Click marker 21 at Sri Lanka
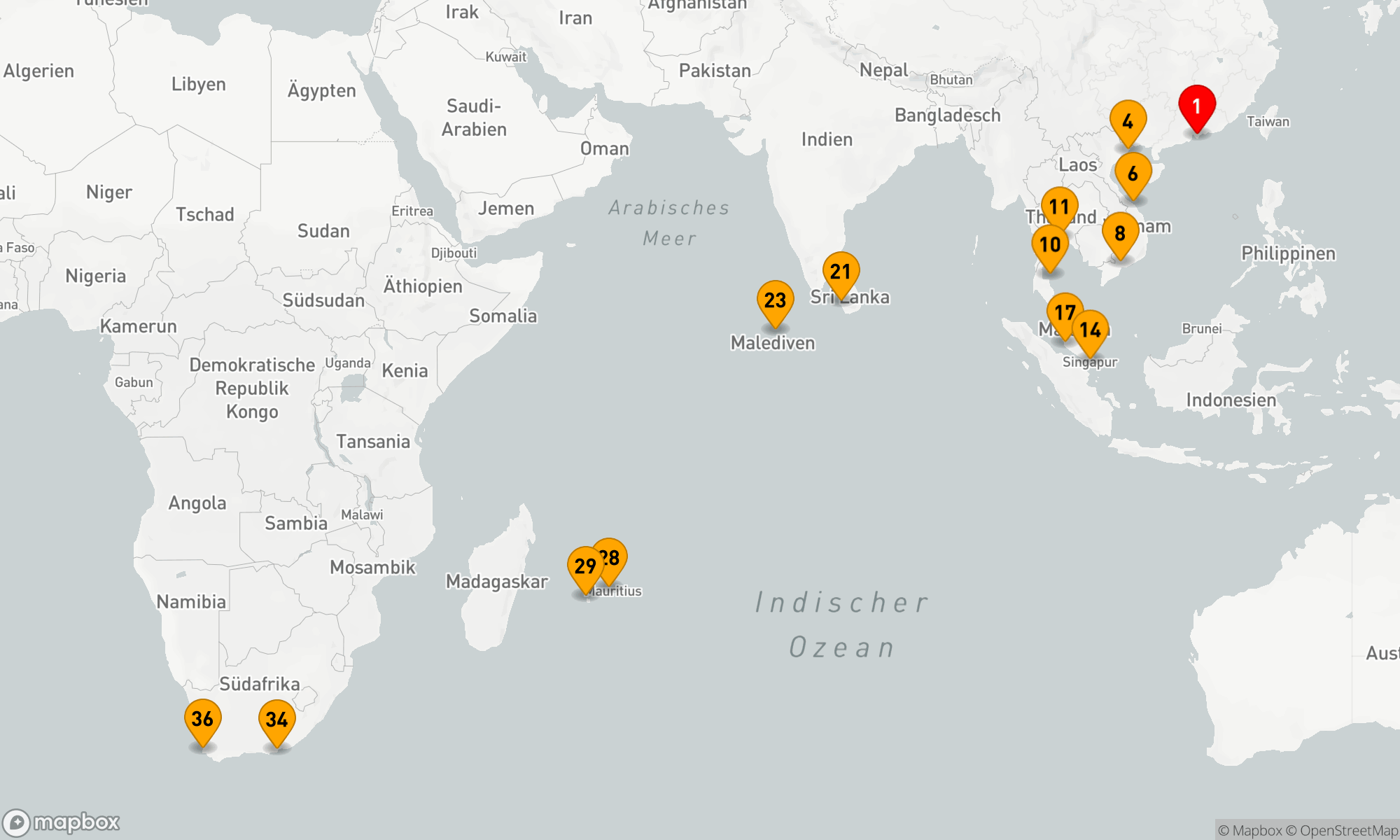The width and height of the screenshot is (1400, 840). (841, 272)
